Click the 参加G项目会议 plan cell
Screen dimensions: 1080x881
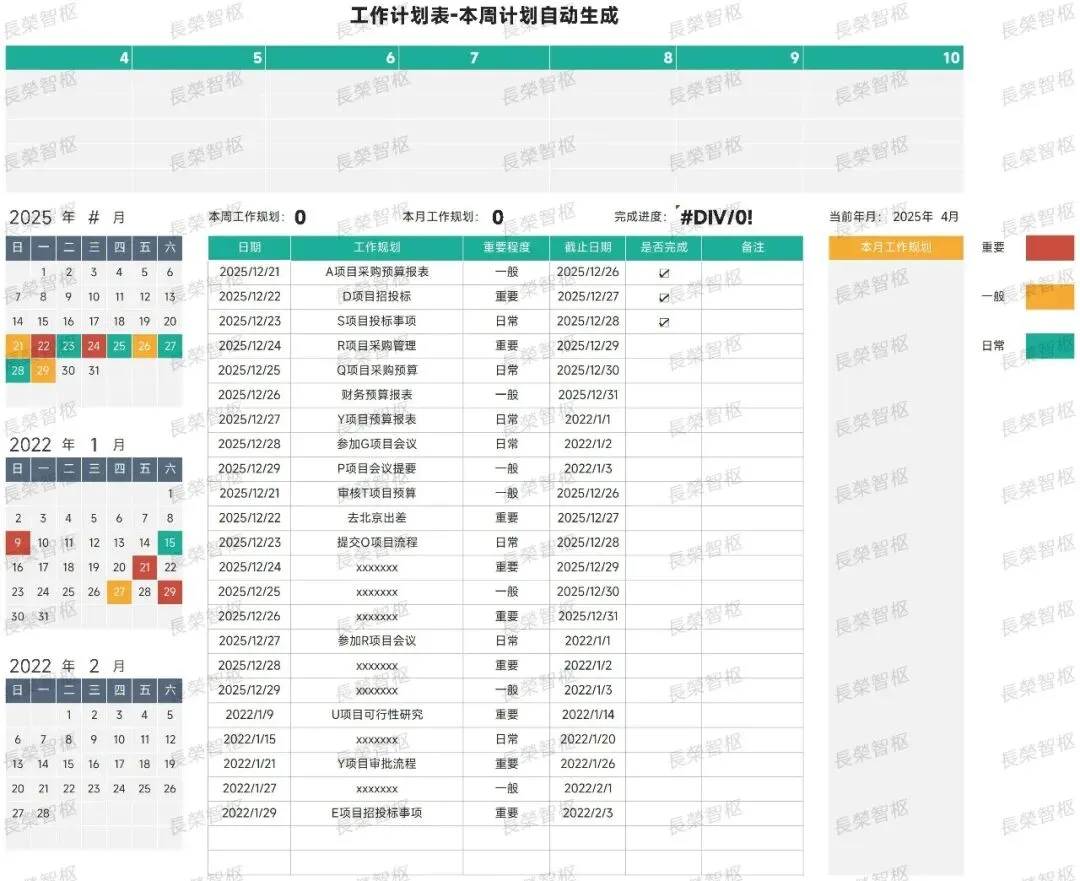pos(377,444)
